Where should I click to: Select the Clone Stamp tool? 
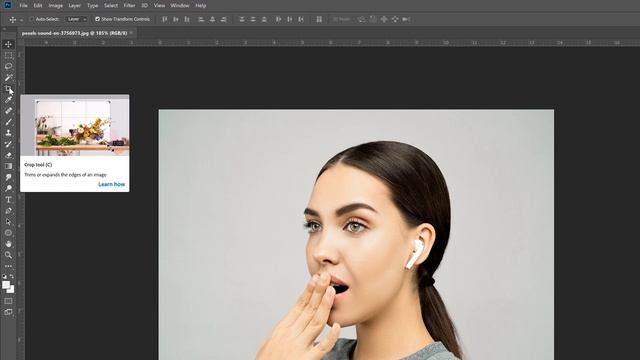click(8, 133)
